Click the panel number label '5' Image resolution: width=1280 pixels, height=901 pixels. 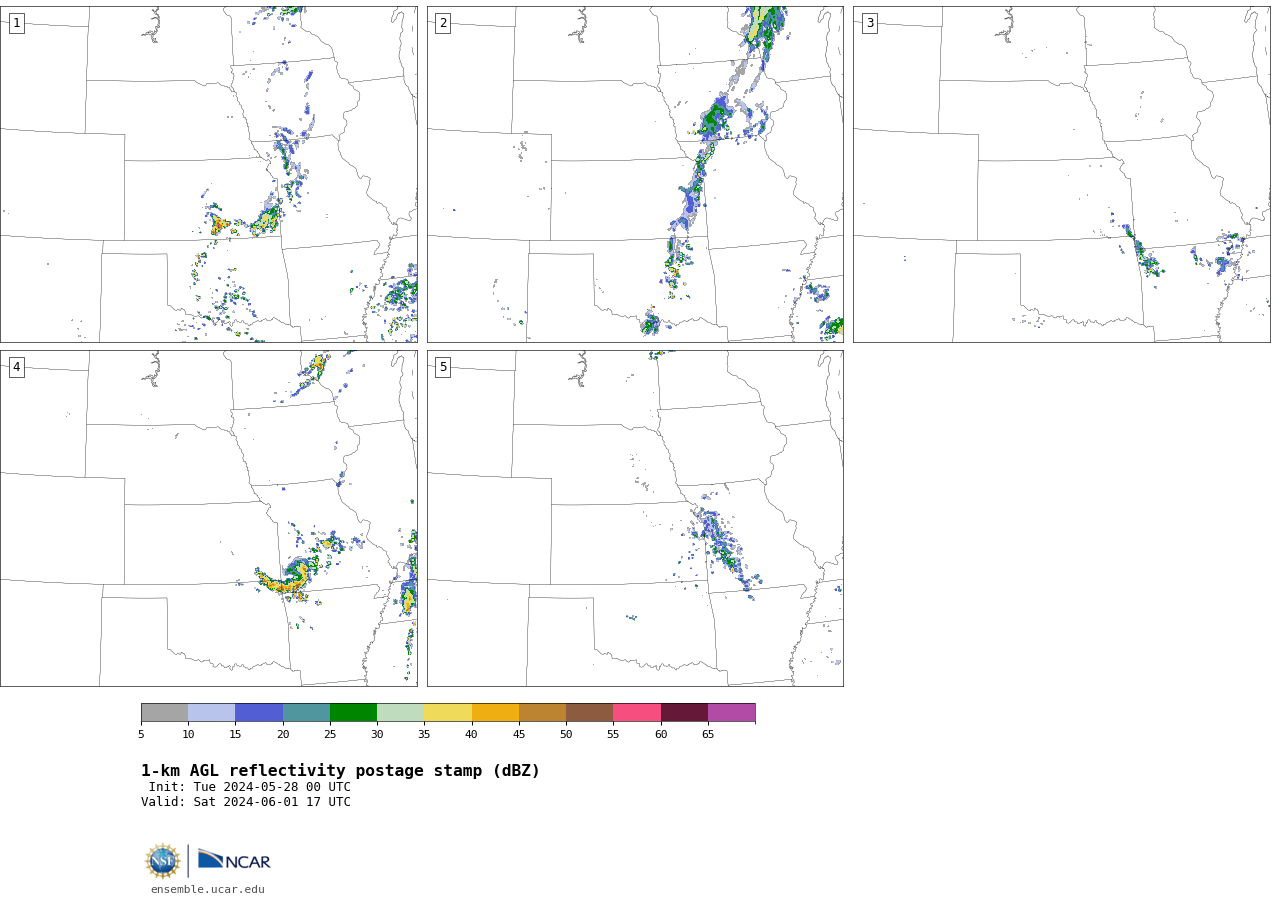[x=443, y=367]
